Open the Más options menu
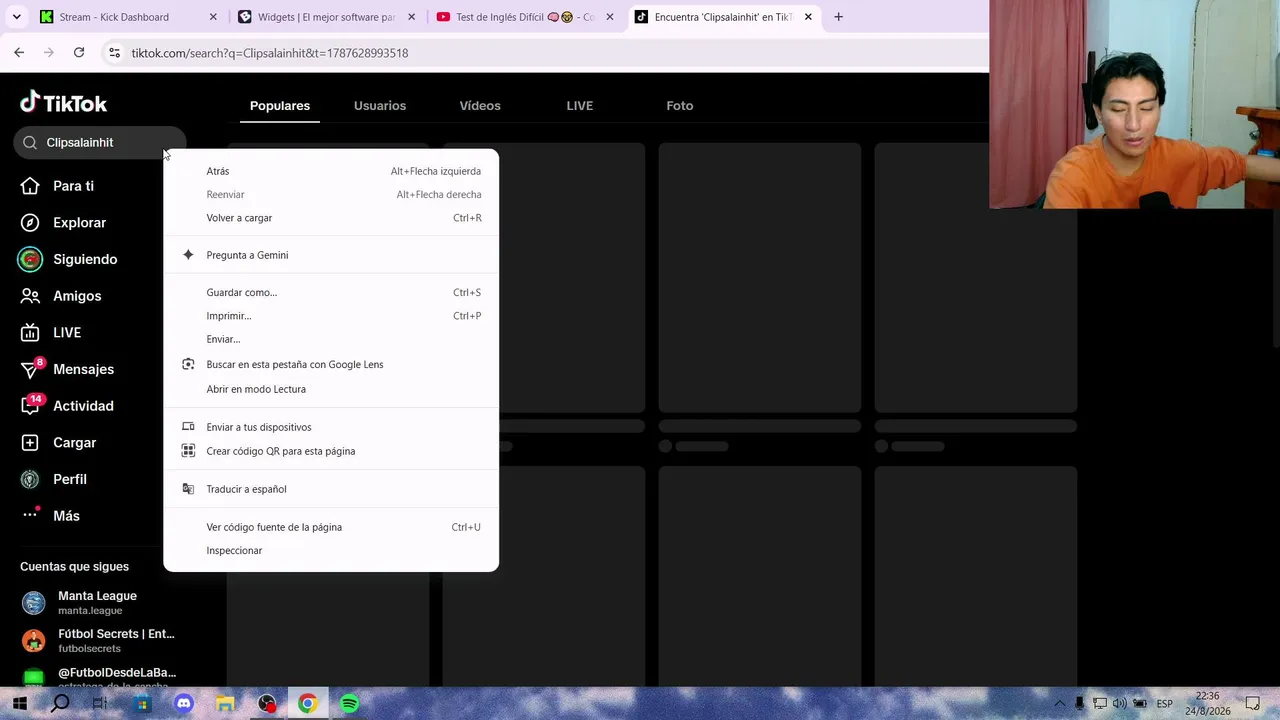The height and width of the screenshot is (720, 1280). pos(51,516)
